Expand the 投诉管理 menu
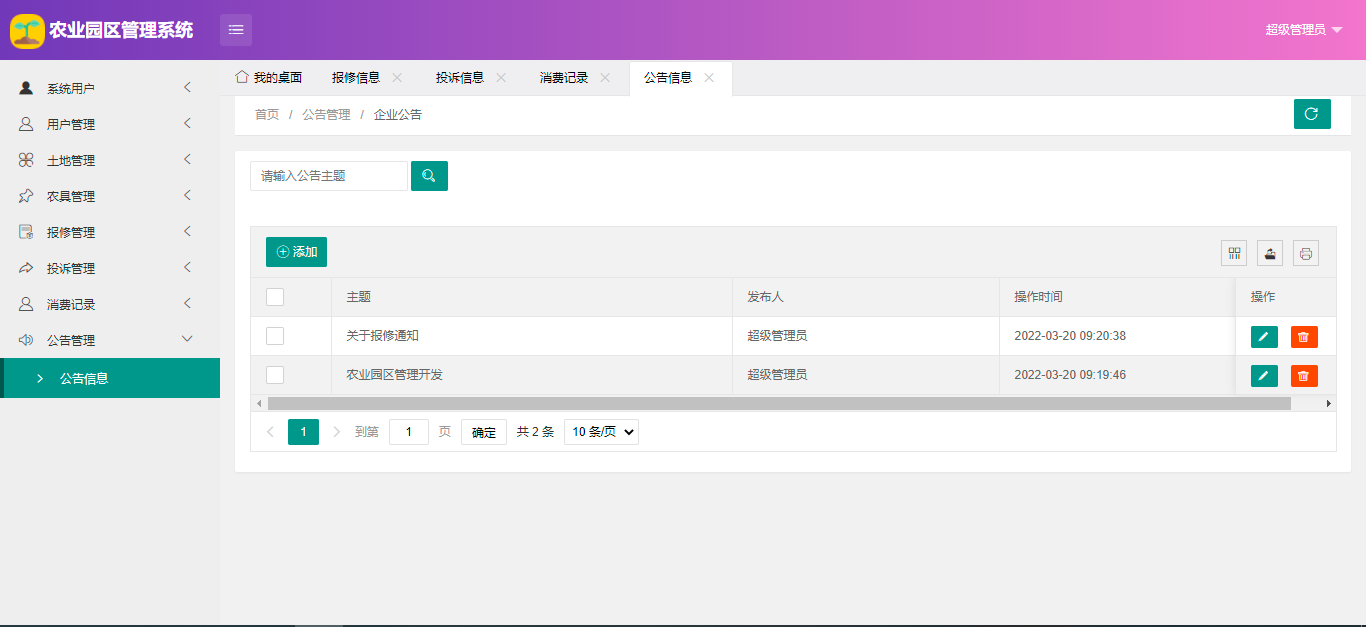 (x=187, y=268)
